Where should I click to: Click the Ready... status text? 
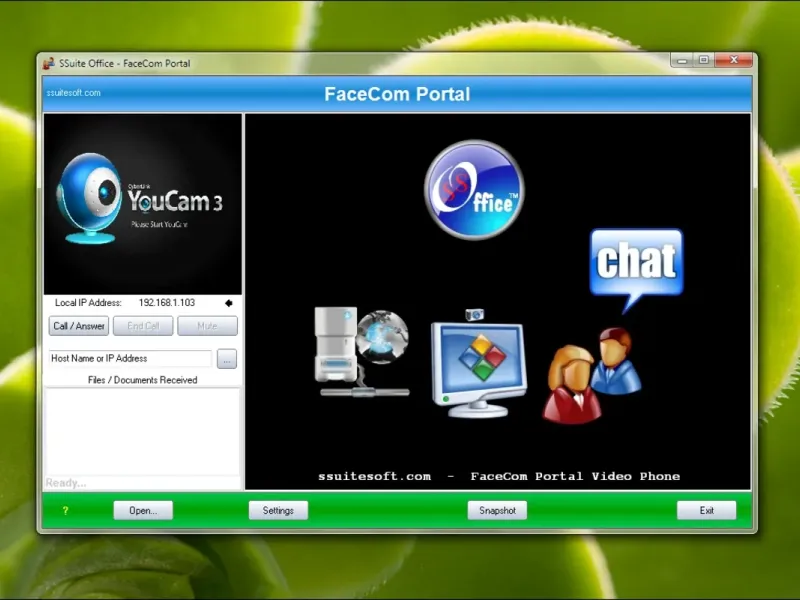pos(66,483)
